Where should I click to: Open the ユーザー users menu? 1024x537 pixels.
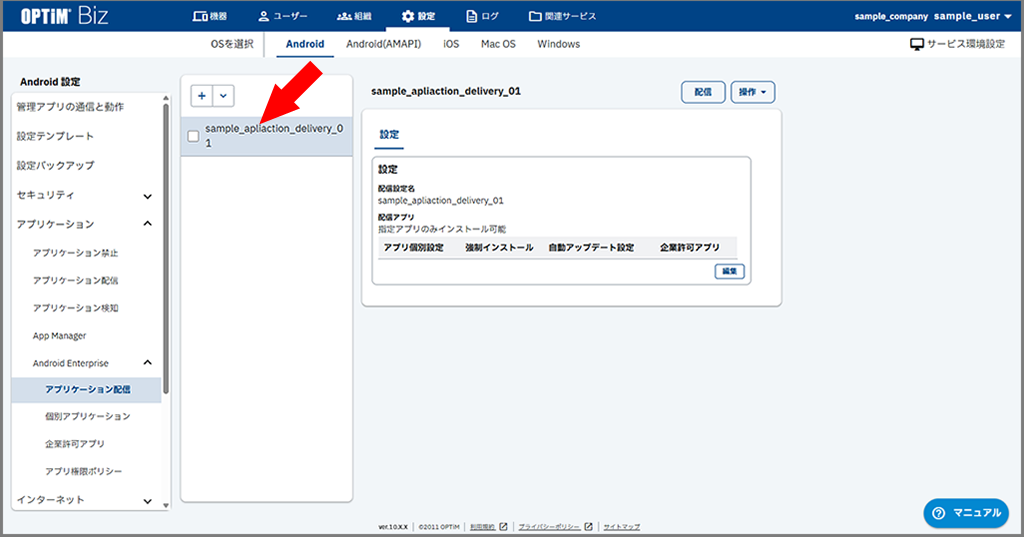click(x=282, y=16)
